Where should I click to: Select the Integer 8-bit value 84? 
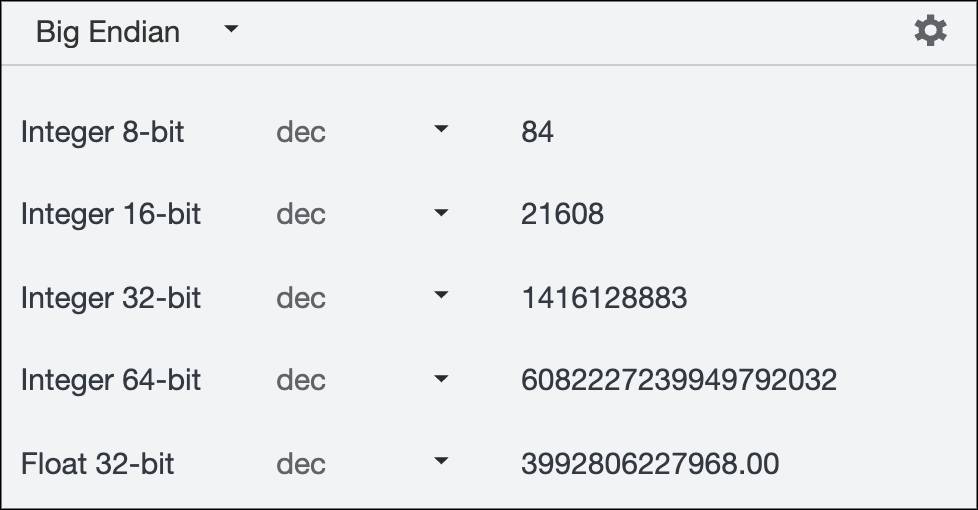tap(537, 132)
